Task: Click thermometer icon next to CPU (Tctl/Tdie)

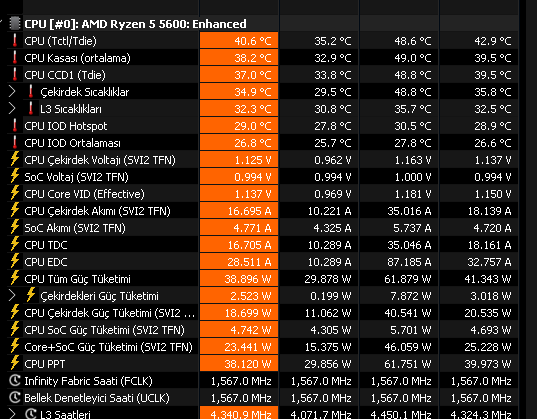Action: click(15, 41)
